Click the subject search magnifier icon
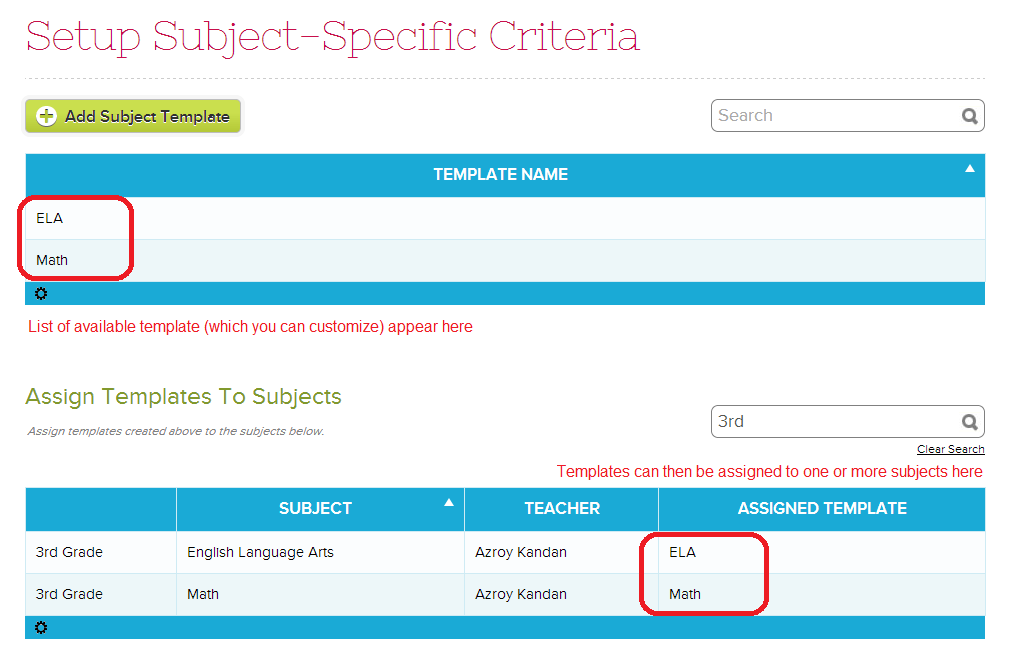This screenshot has width=1011, height=650. pyautogui.click(x=969, y=422)
